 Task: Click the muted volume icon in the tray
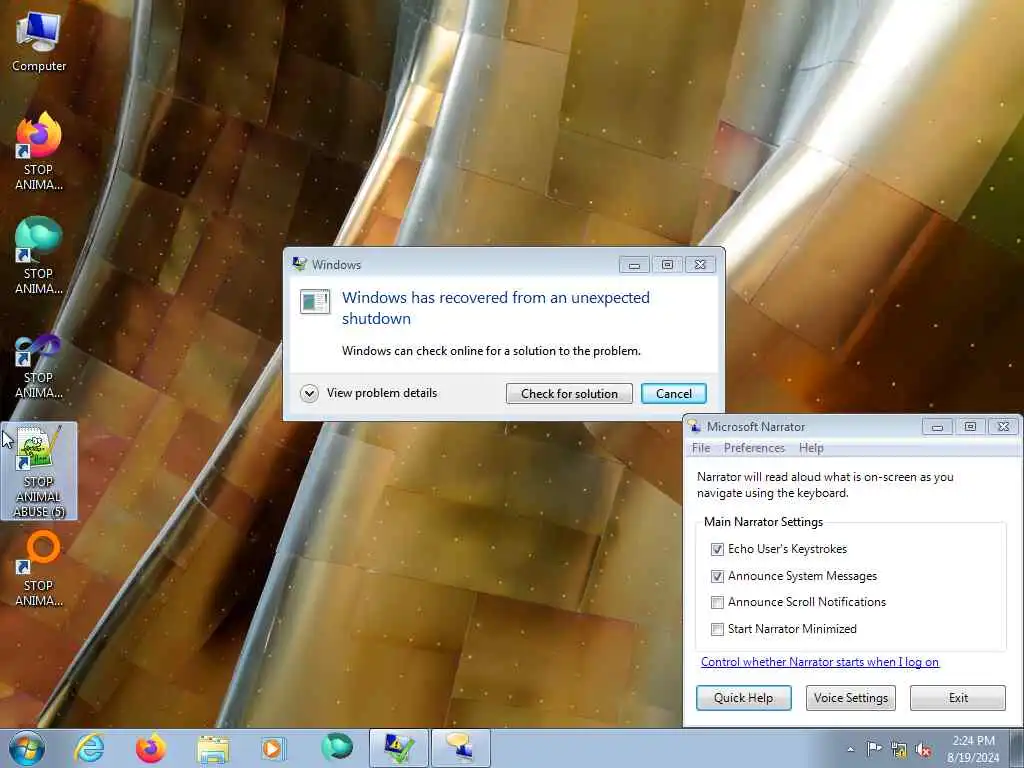coord(923,749)
